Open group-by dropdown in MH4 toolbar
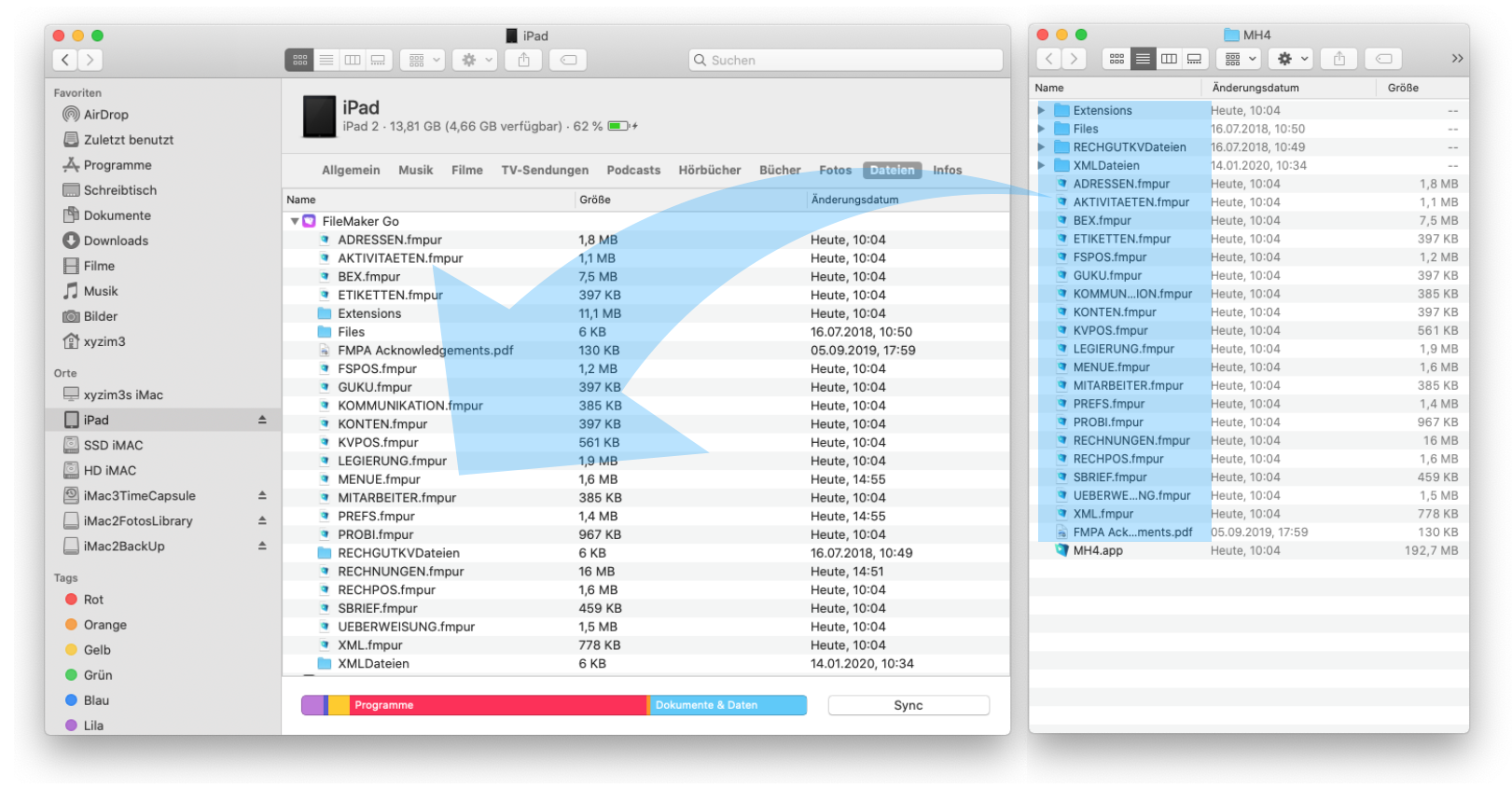 (1241, 59)
